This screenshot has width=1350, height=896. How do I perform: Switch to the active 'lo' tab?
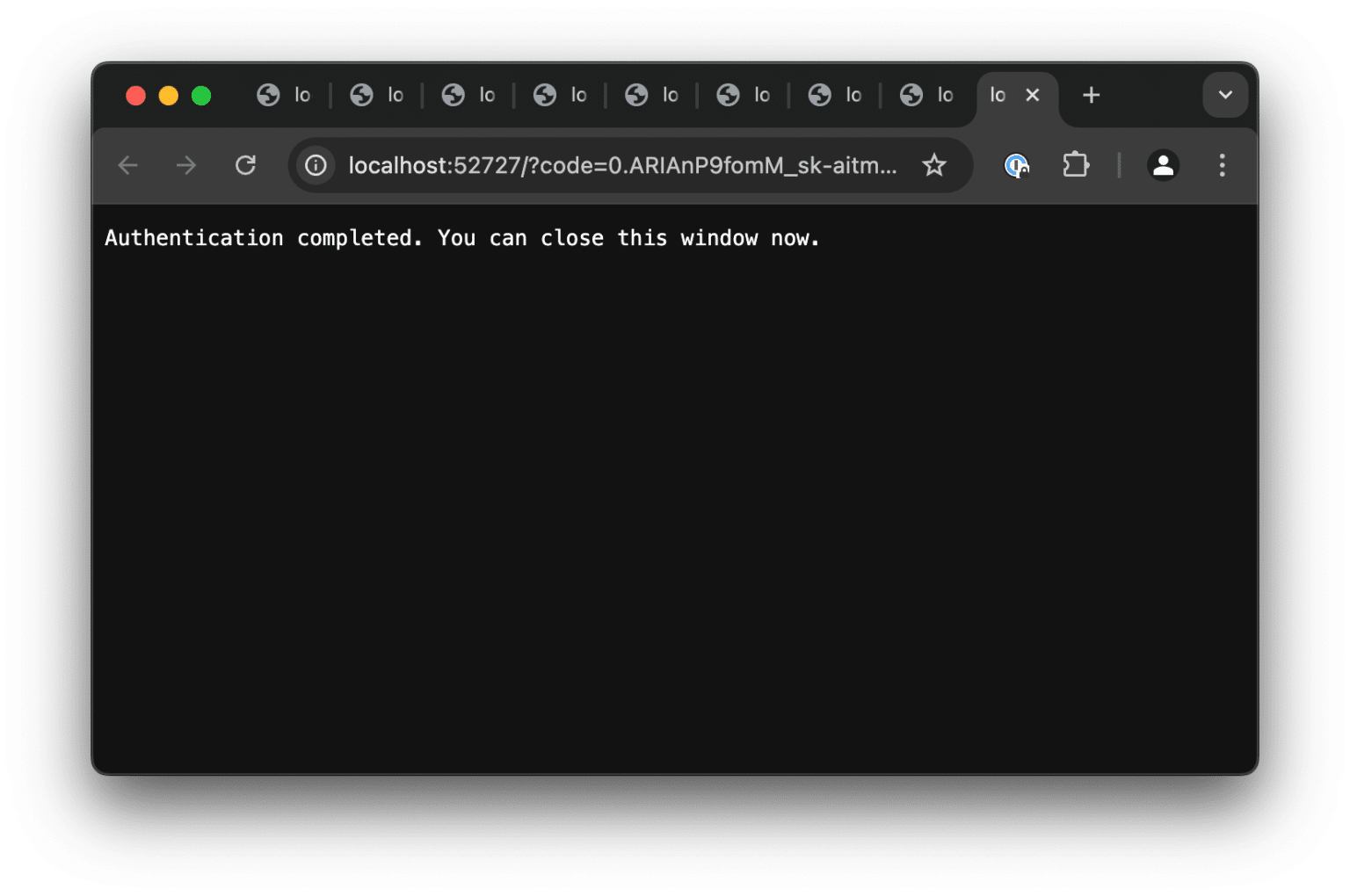click(998, 94)
